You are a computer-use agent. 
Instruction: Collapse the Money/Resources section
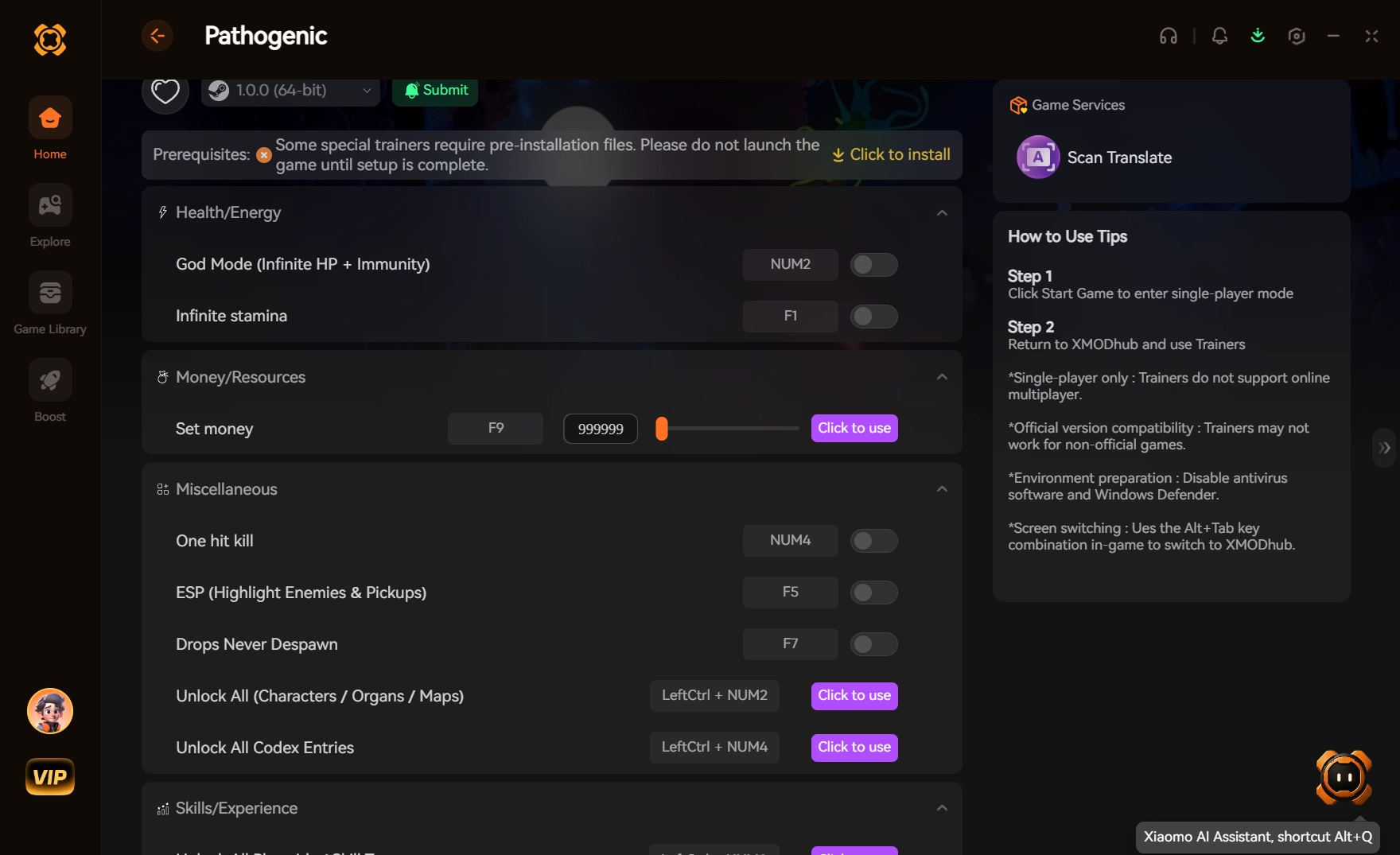pyautogui.click(x=942, y=377)
